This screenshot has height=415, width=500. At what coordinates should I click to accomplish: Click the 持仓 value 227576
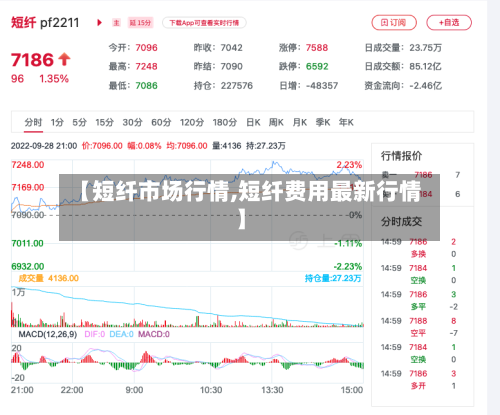[237, 86]
